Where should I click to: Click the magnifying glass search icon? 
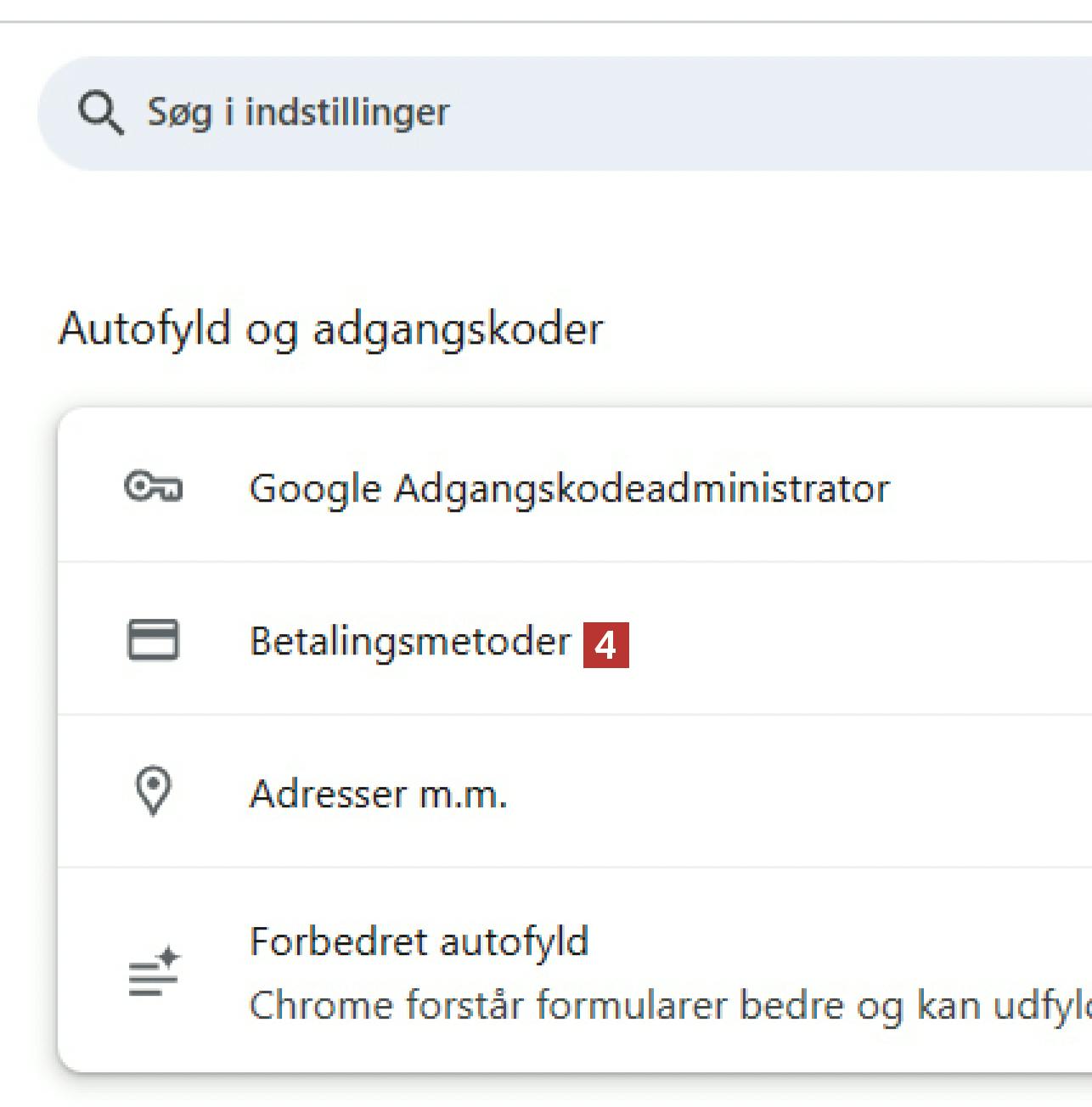tap(101, 114)
